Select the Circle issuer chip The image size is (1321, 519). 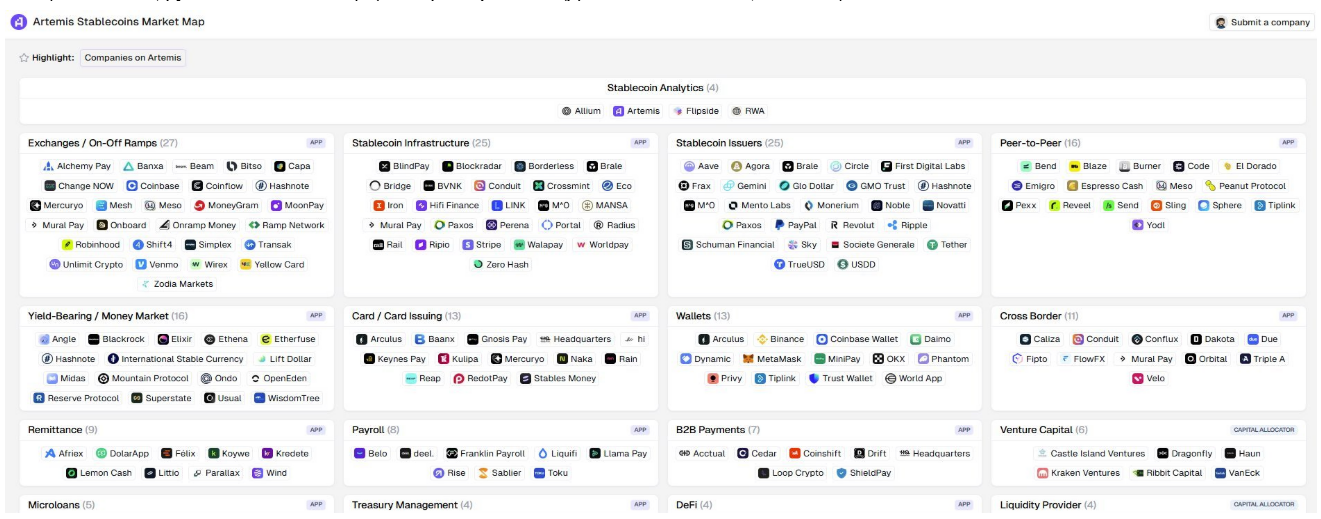coord(849,166)
